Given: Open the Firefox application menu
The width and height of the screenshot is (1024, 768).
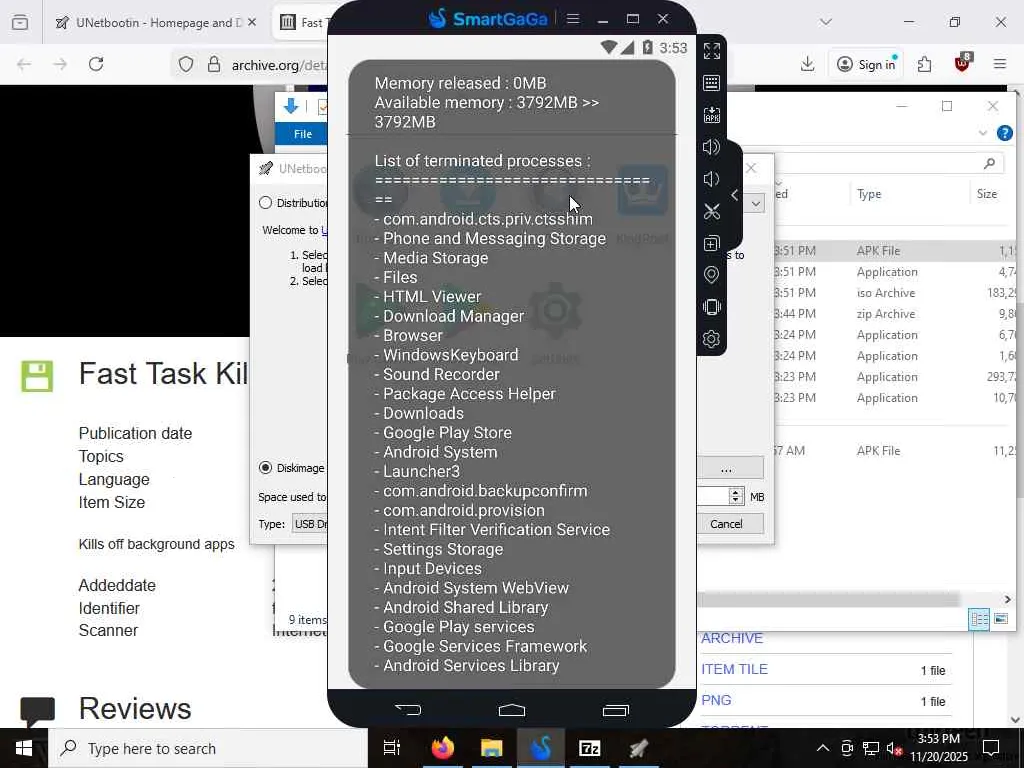Looking at the screenshot, I should pos(1000,64).
